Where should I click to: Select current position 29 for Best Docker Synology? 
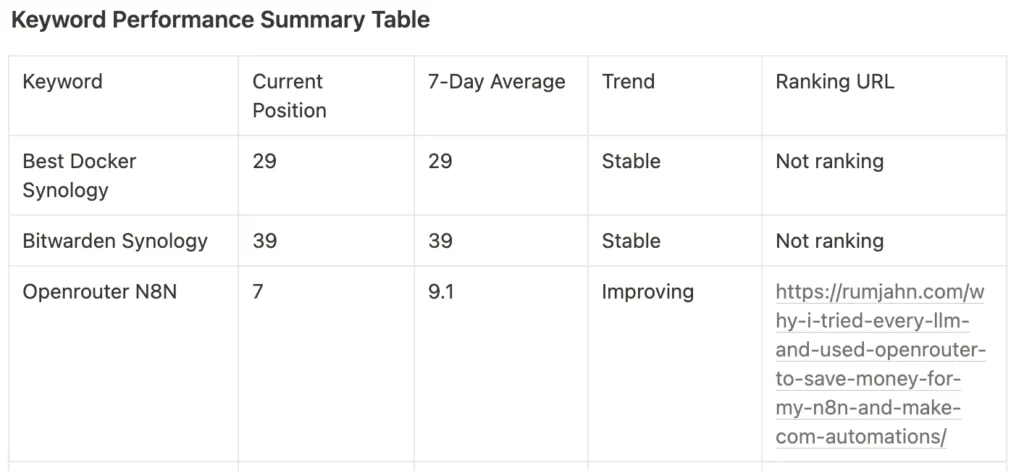click(265, 161)
